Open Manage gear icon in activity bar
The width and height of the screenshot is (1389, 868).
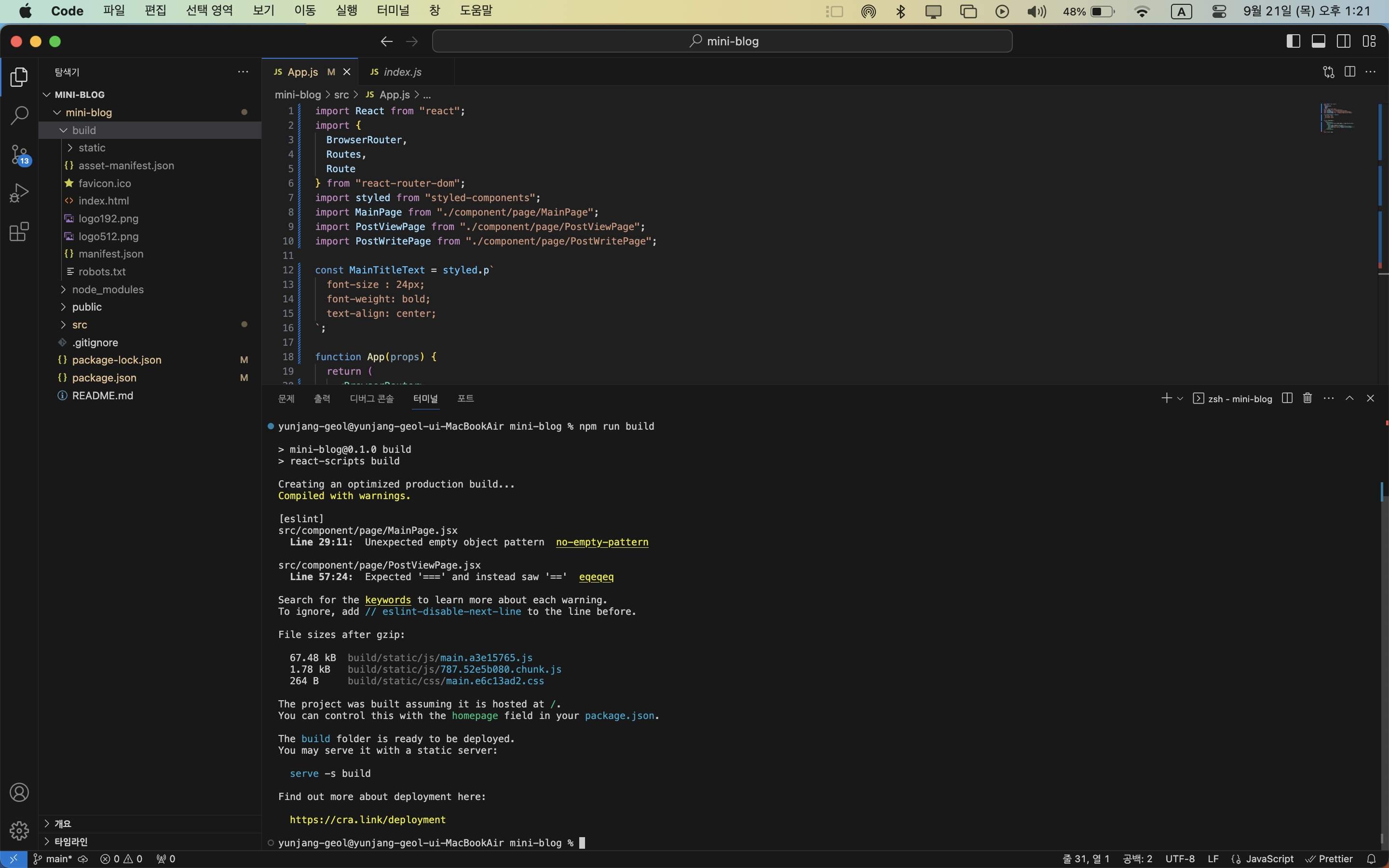(x=19, y=830)
